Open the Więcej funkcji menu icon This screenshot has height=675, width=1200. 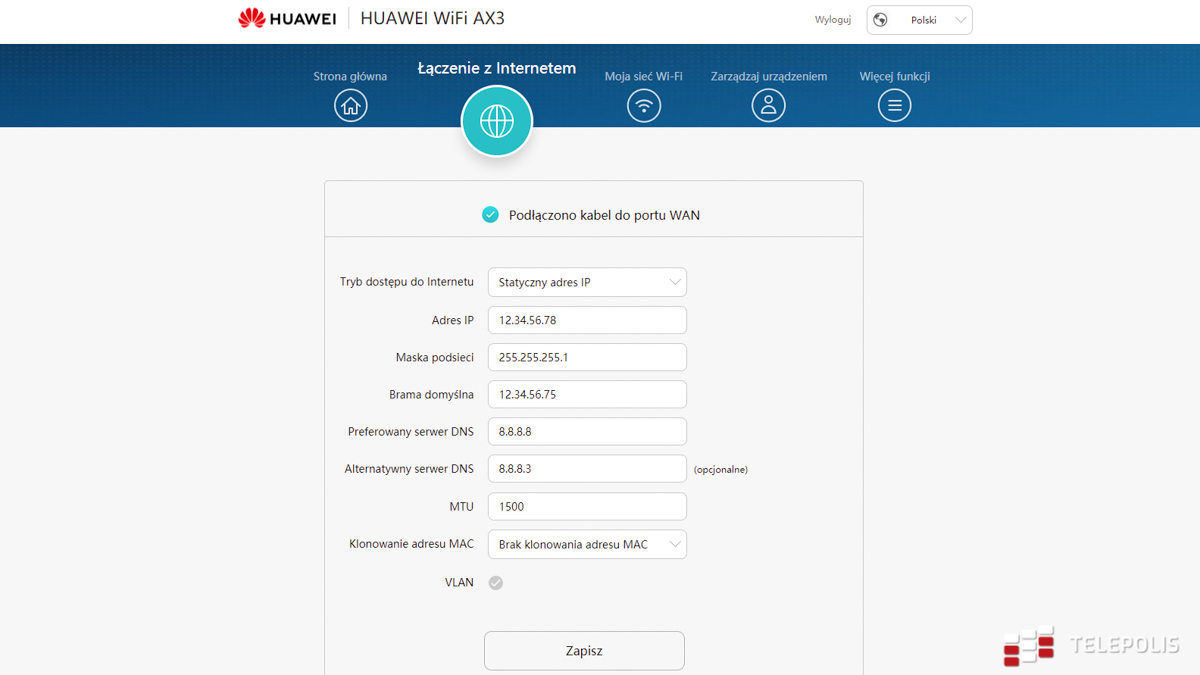[x=894, y=105]
